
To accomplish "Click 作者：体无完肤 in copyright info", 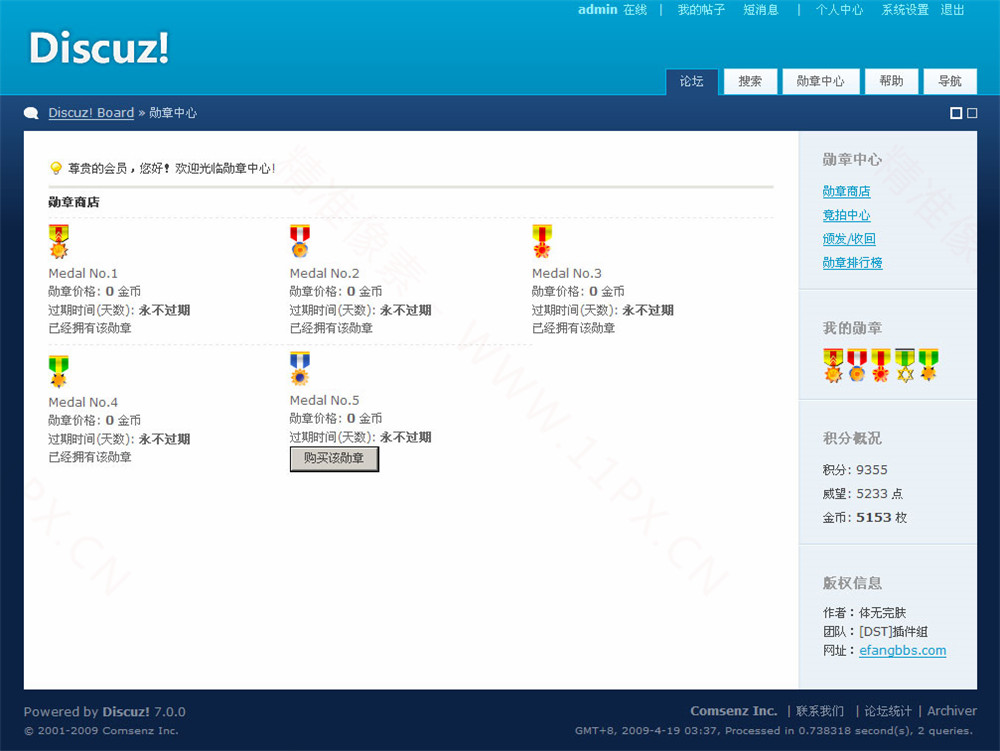I will 864,613.
